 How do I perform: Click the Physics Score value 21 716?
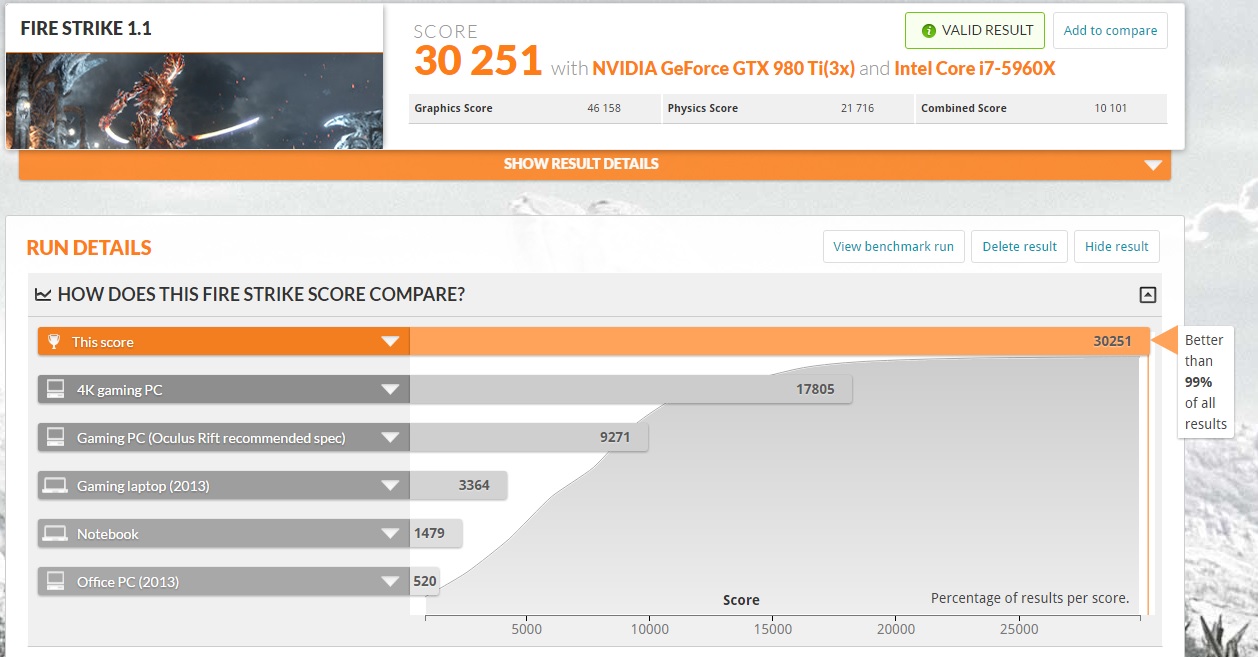coord(857,108)
